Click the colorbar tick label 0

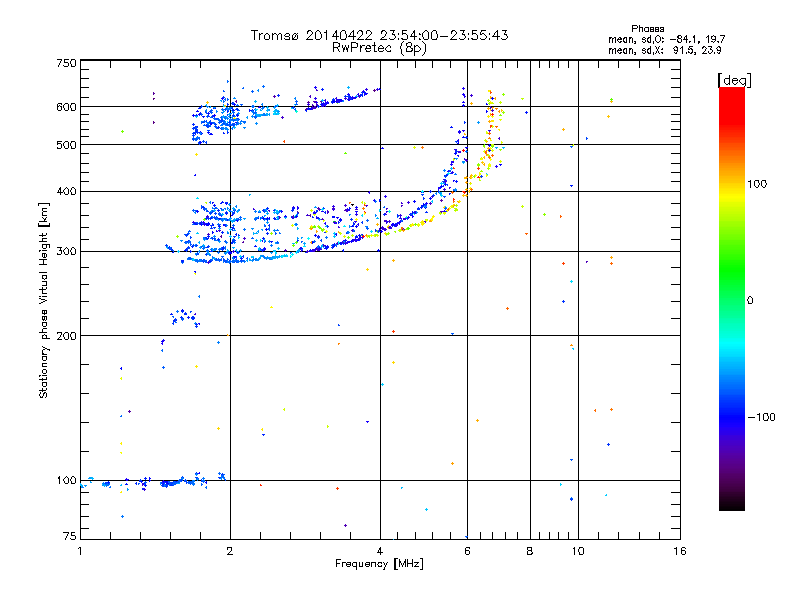click(750, 301)
